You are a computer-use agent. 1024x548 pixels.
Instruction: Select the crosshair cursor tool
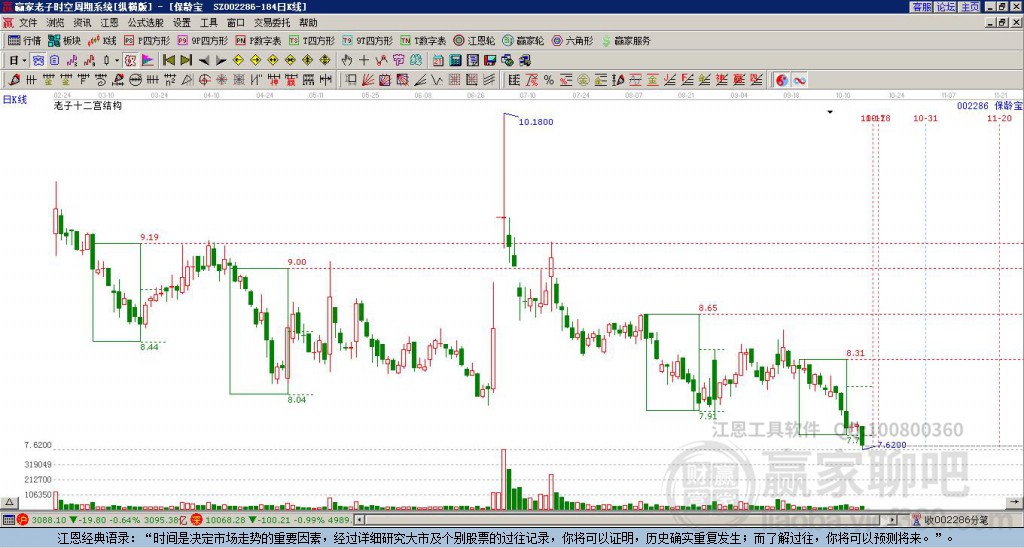[364, 61]
